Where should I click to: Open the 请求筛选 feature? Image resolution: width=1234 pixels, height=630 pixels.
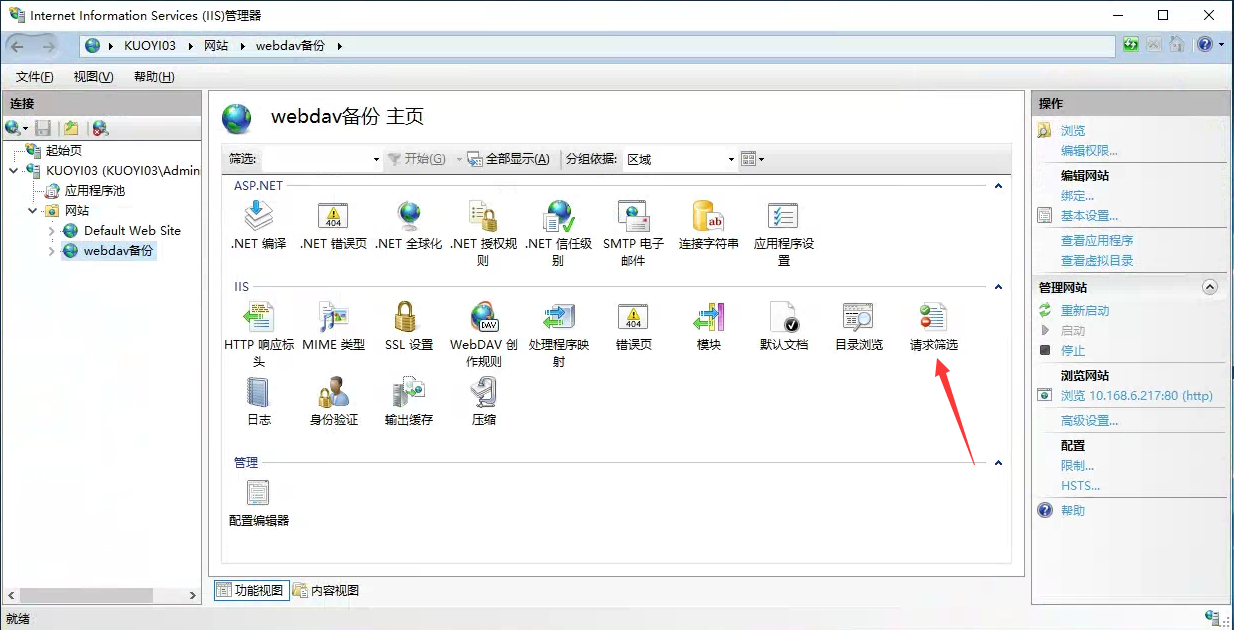tap(933, 326)
